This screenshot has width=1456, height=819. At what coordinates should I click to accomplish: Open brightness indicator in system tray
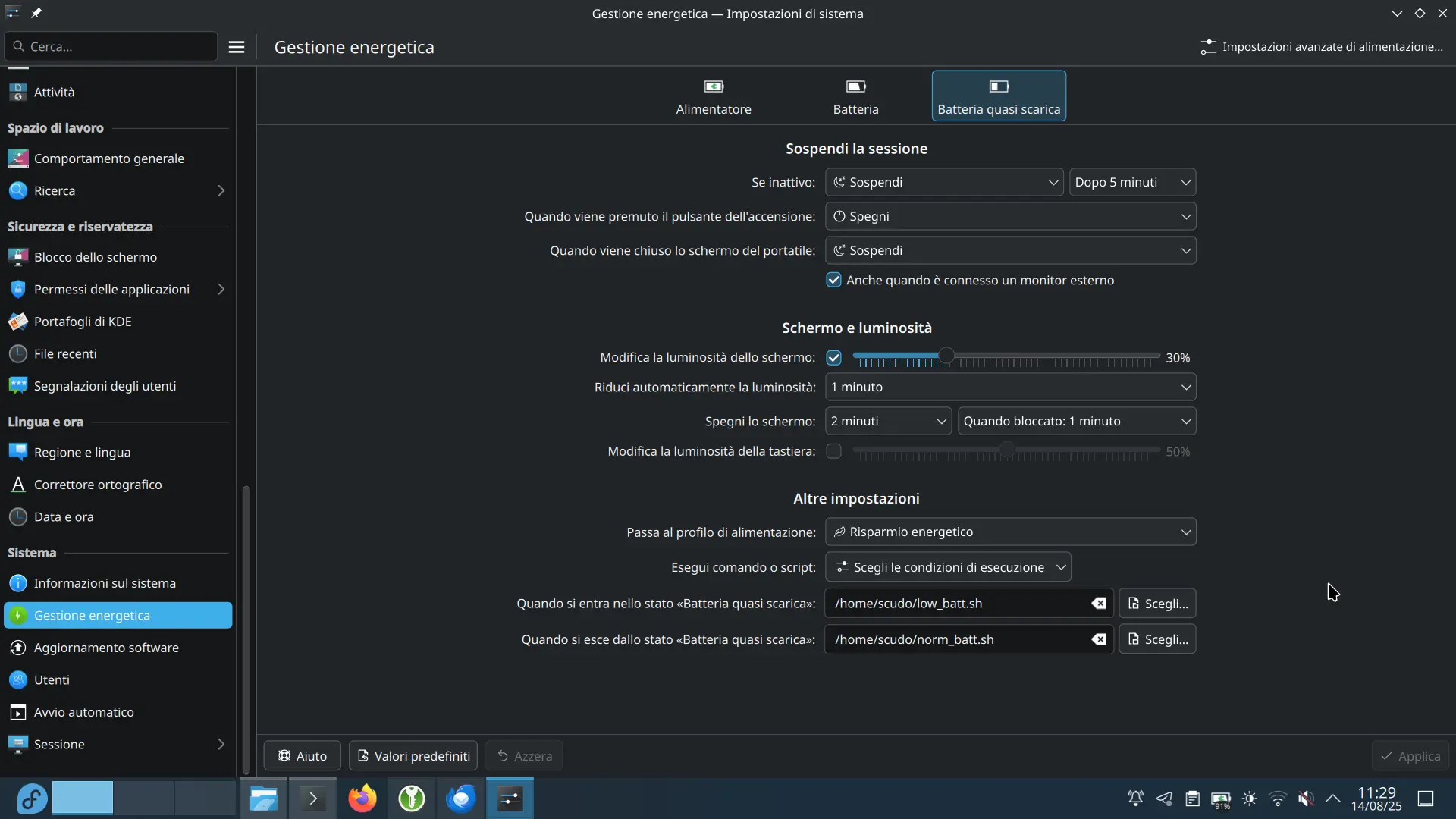(1250, 799)
